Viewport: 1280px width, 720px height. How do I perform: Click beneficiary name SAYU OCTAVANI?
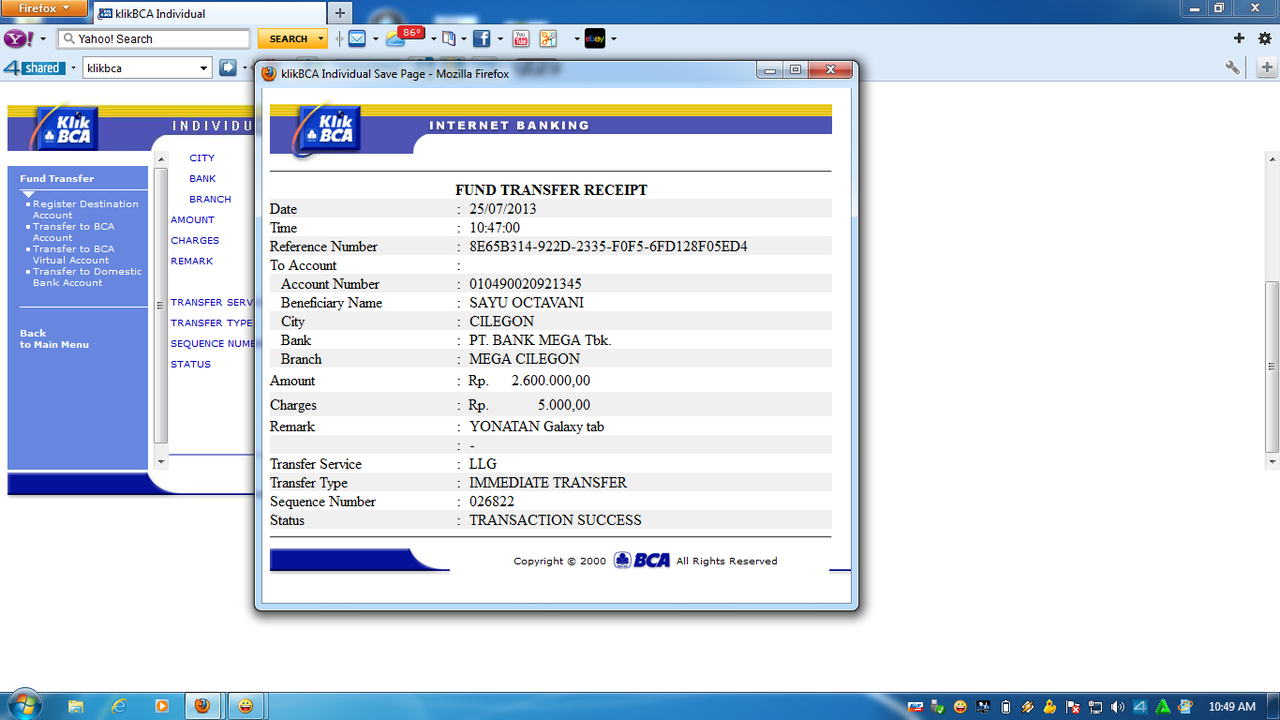point(526,303)
